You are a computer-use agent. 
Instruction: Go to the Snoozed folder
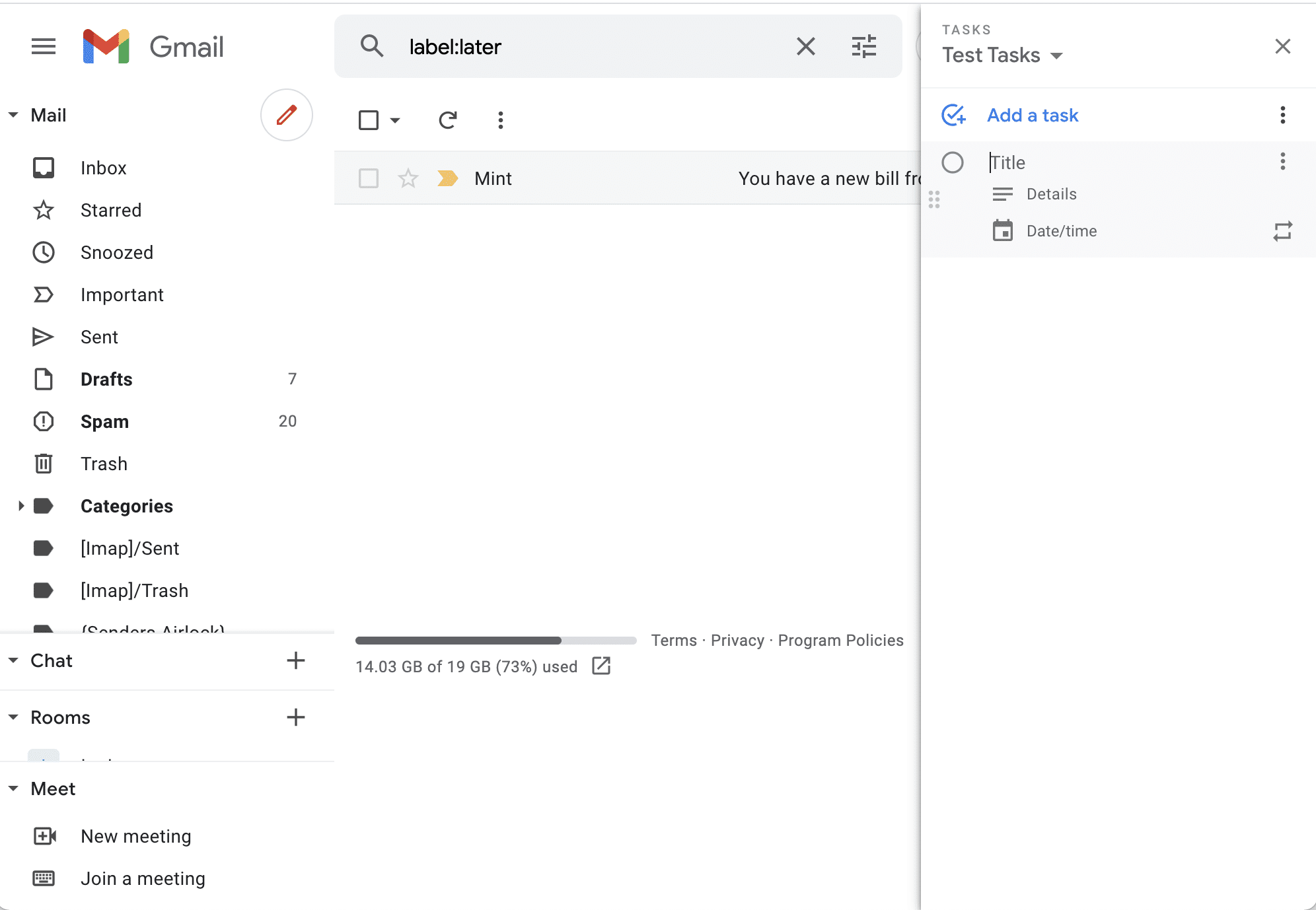click(x=116, y=252)
